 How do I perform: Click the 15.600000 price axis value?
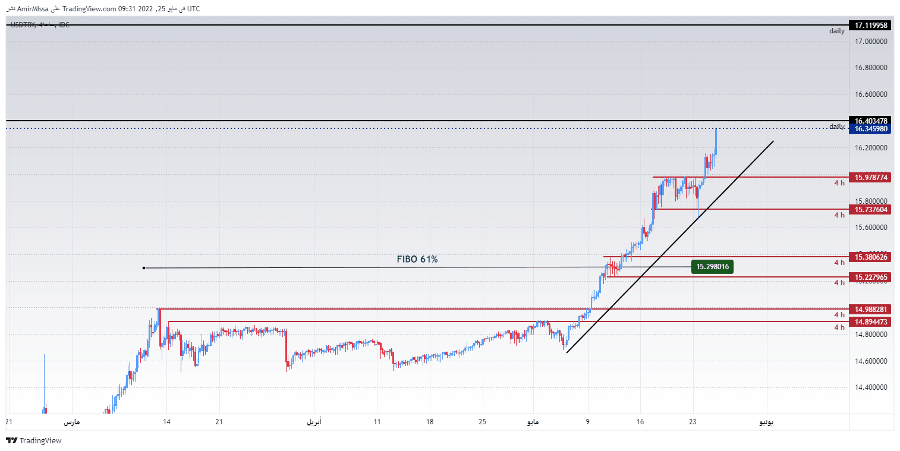[x=871, y=228]
